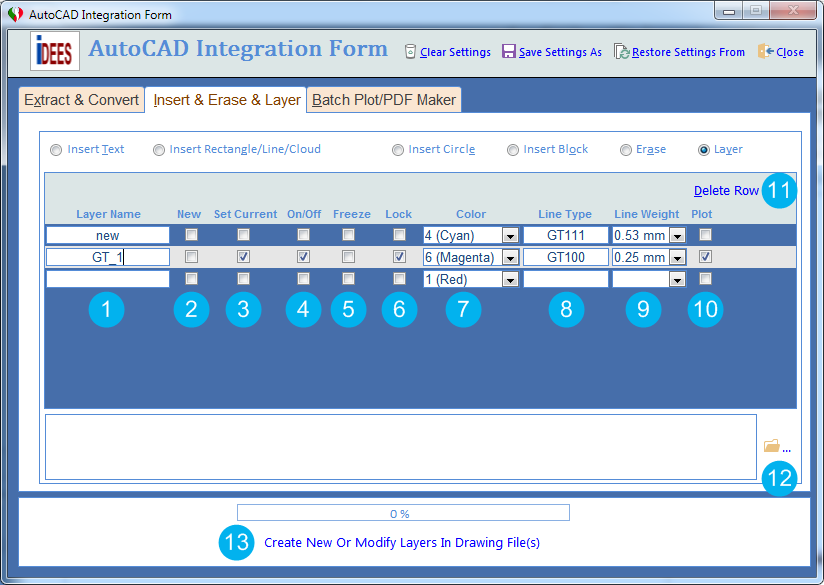The width and height of the screenshot is (824, 585).
Task: Close the window using the title bar X
Action: 793,11
